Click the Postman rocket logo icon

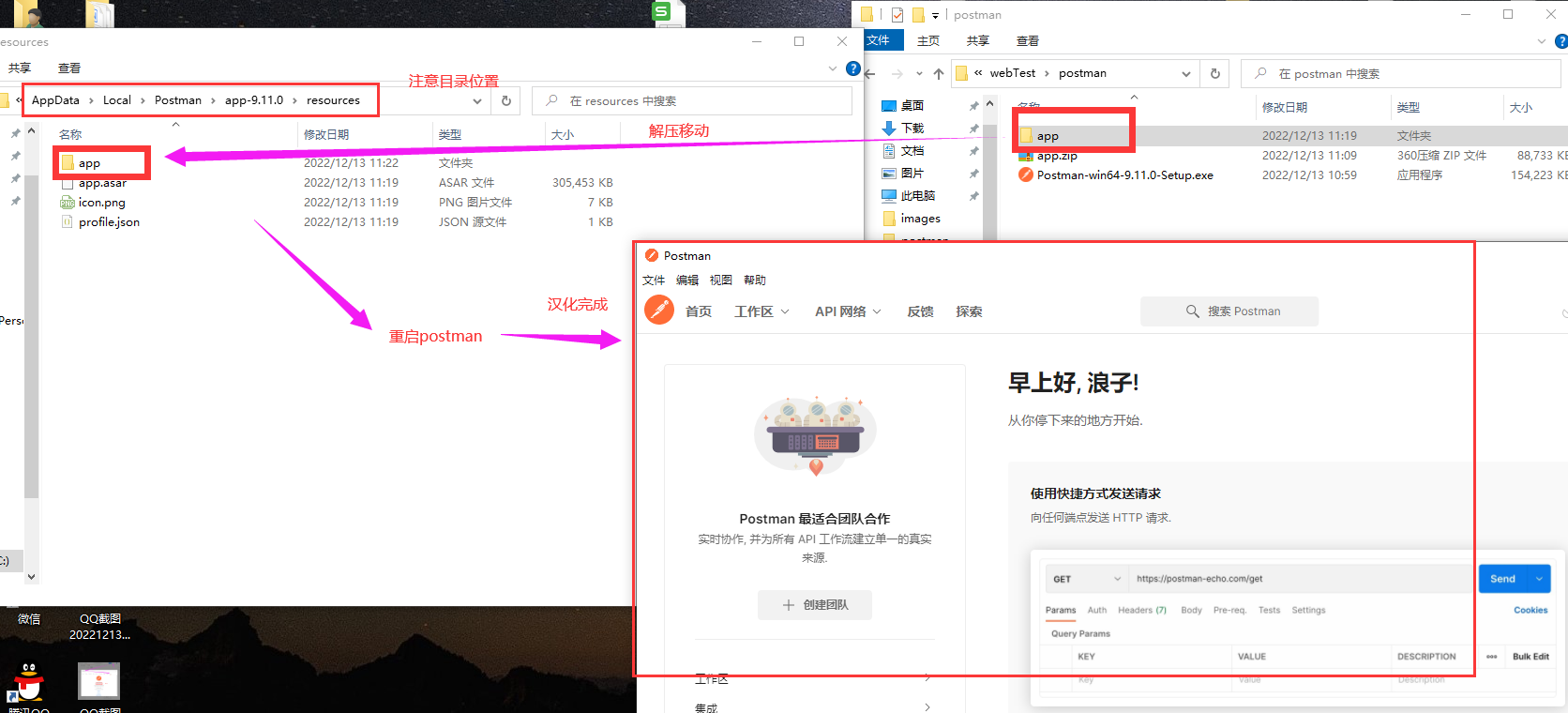659,310
